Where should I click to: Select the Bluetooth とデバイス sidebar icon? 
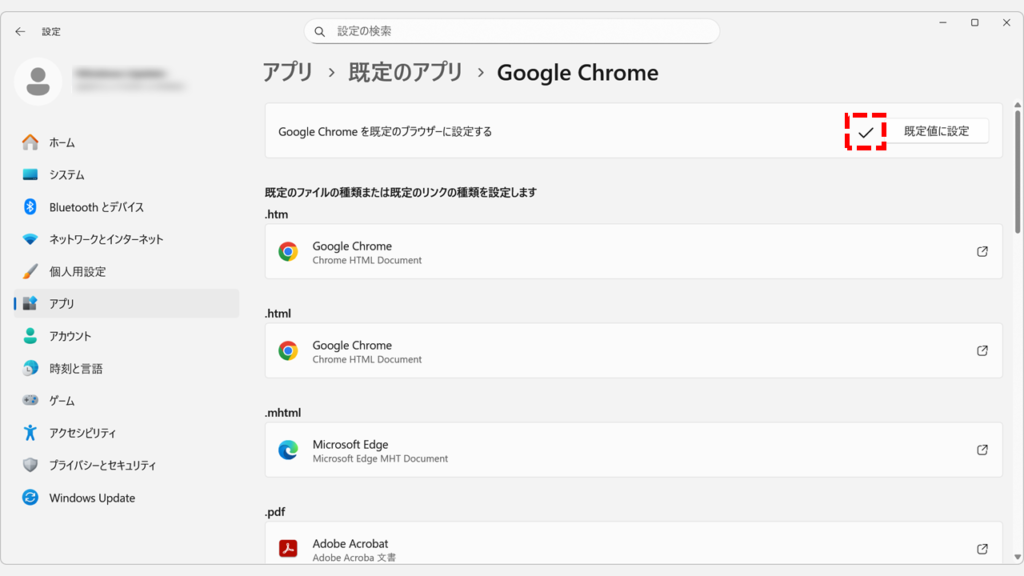pyautogui.click(x=30, y=207)
